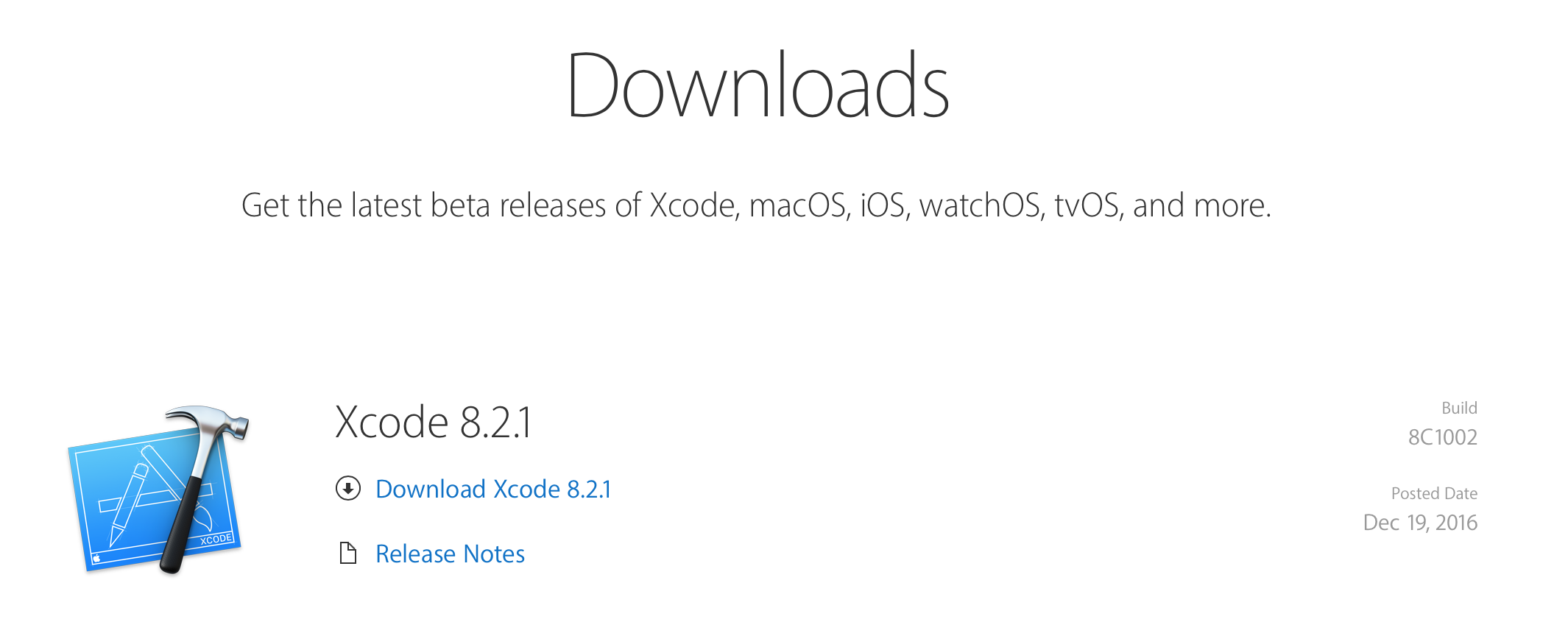Click the XCODE label on the blueprint icon
Viewport: 1568px width, 636px height.
216,540
